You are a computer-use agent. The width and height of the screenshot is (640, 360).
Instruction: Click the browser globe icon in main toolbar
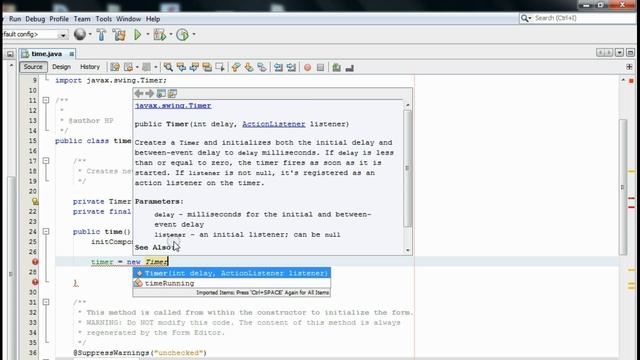[80, 34]
